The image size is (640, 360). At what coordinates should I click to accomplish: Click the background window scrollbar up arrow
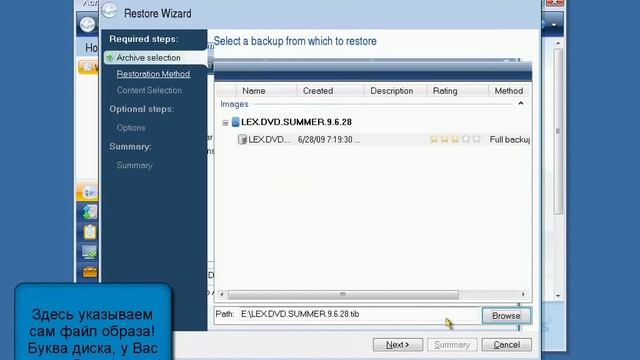coord(558,42)
